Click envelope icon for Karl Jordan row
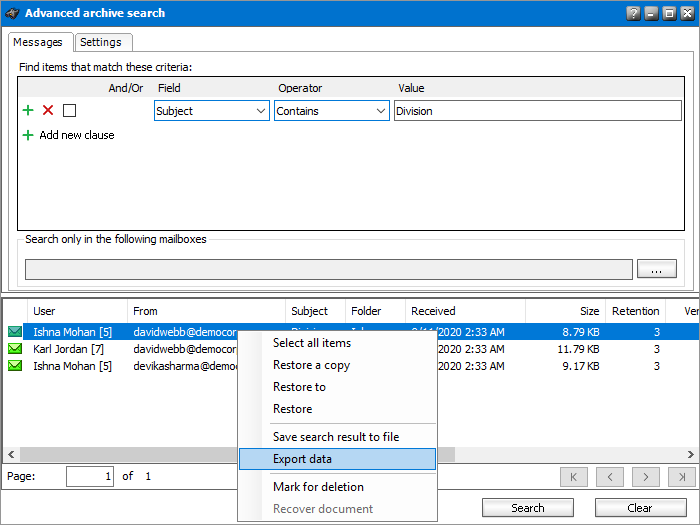Viewport: 700px width, 525px height. (15, 349)
